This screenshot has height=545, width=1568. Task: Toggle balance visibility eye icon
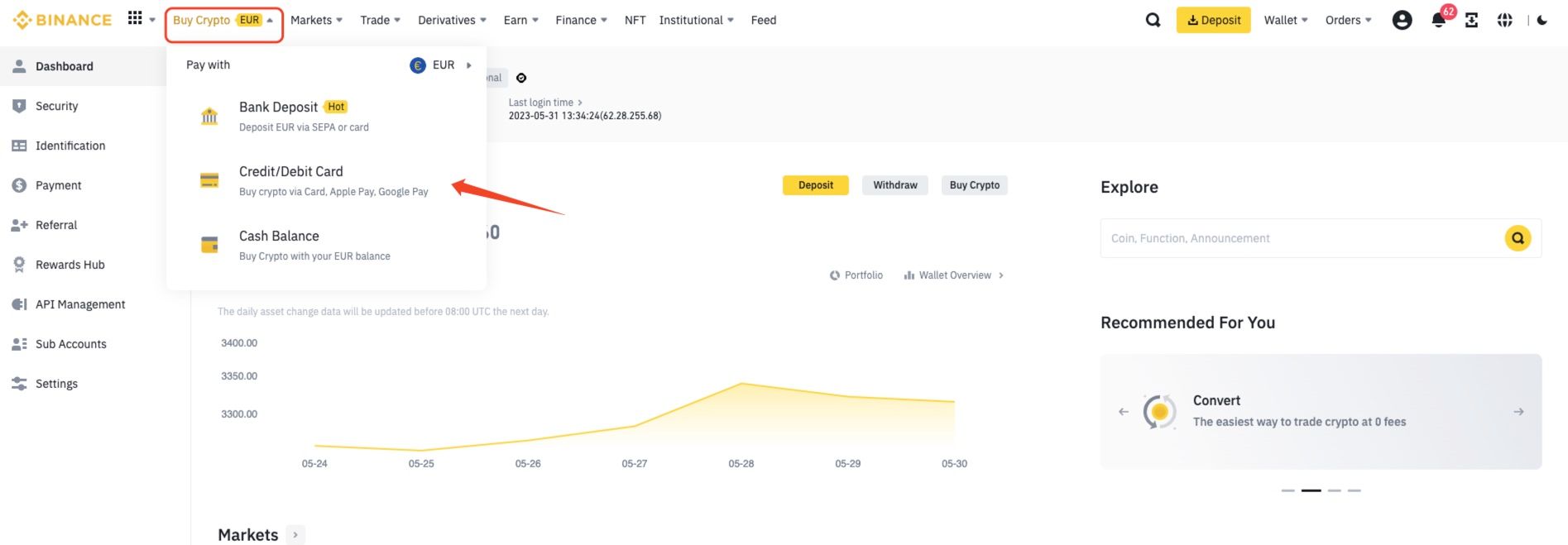click(x=521, y=78)
